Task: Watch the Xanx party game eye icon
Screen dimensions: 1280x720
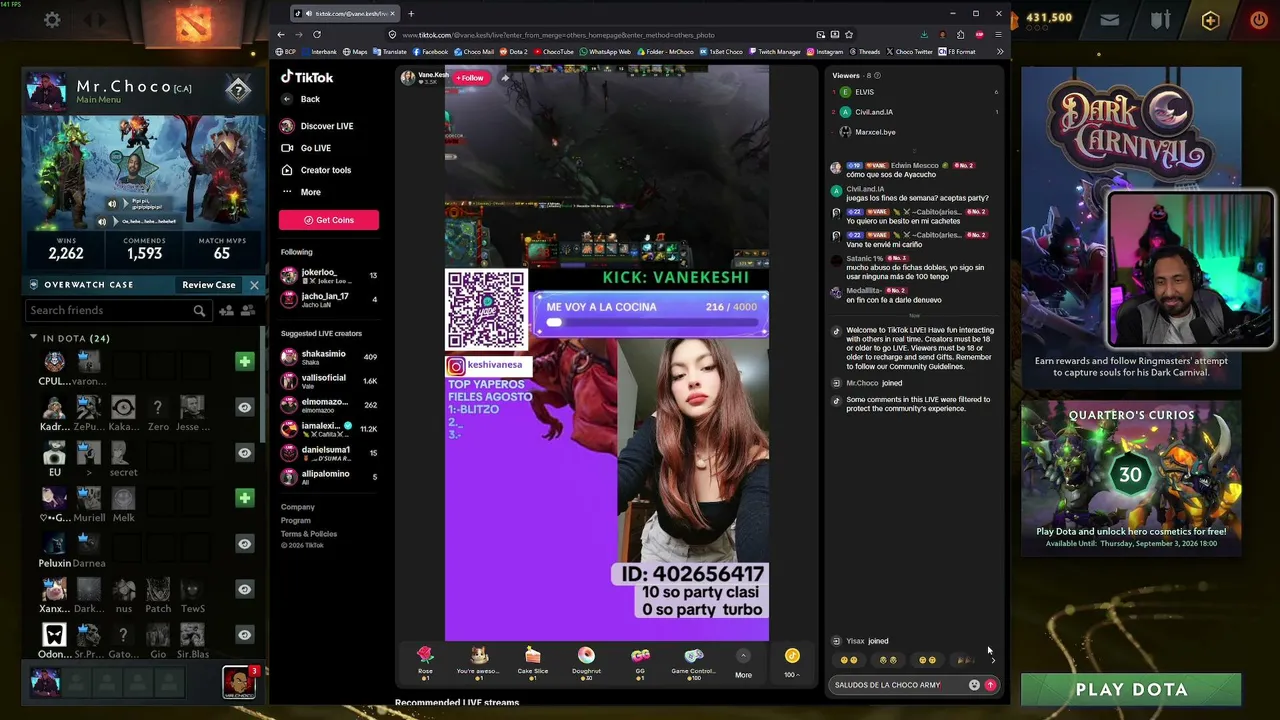Action: (x=244, y=589)
